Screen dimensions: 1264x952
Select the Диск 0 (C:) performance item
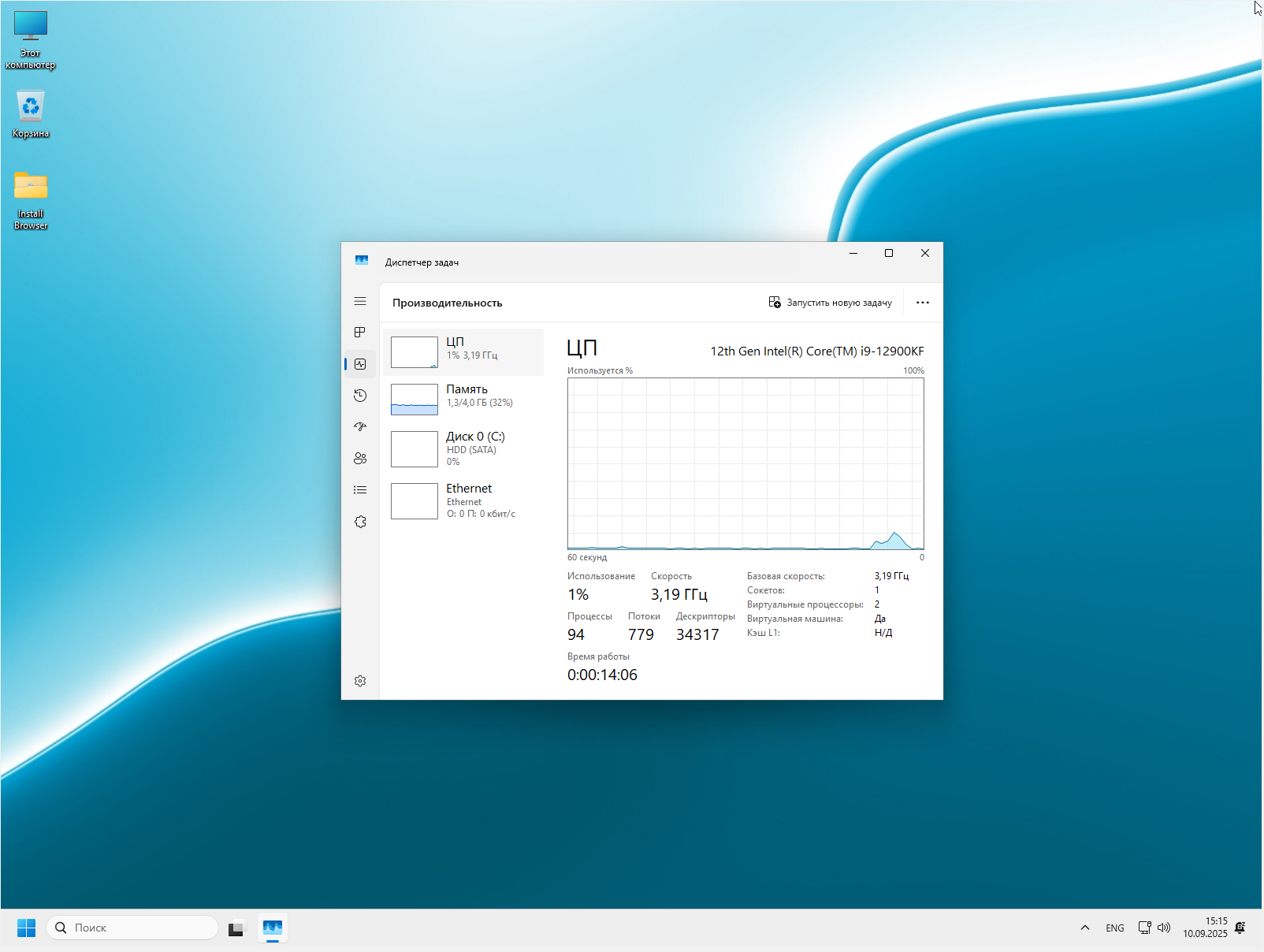[x=463, y=448]
